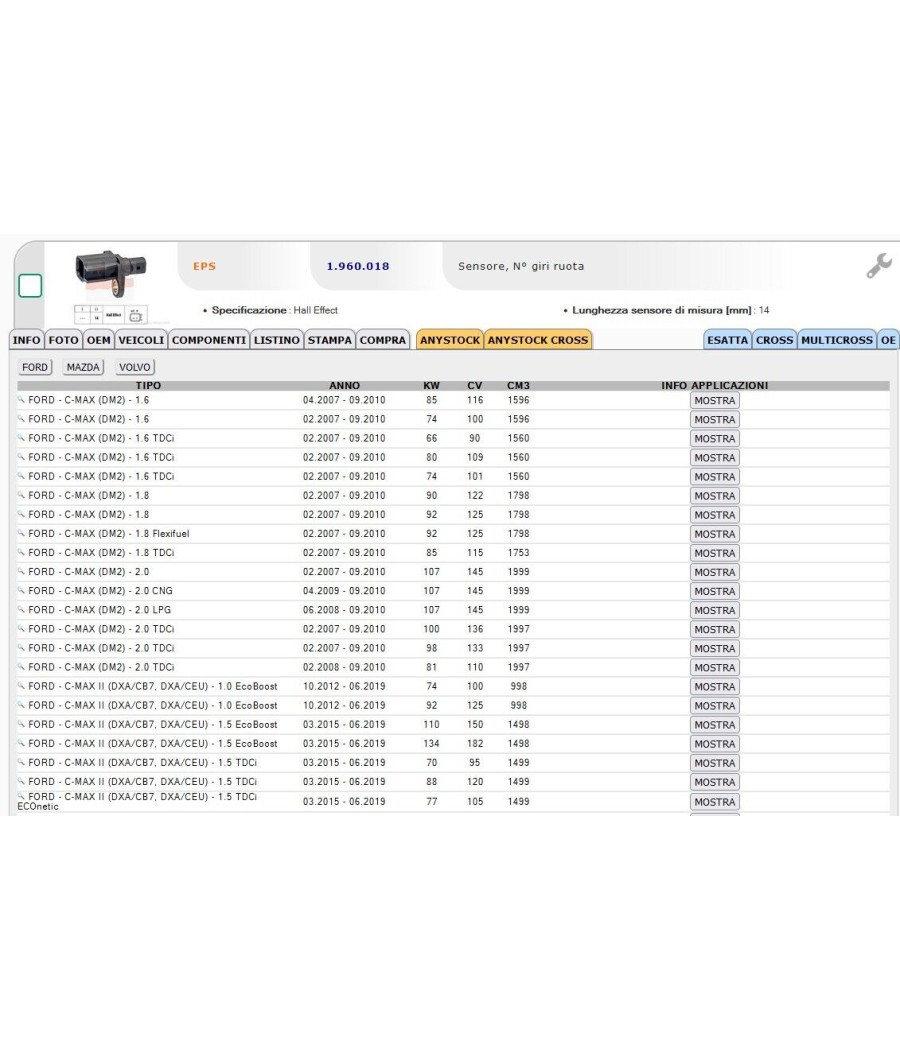Click MOSTRA for C-MAX 2.0 LPG

(x=715, y=611)
